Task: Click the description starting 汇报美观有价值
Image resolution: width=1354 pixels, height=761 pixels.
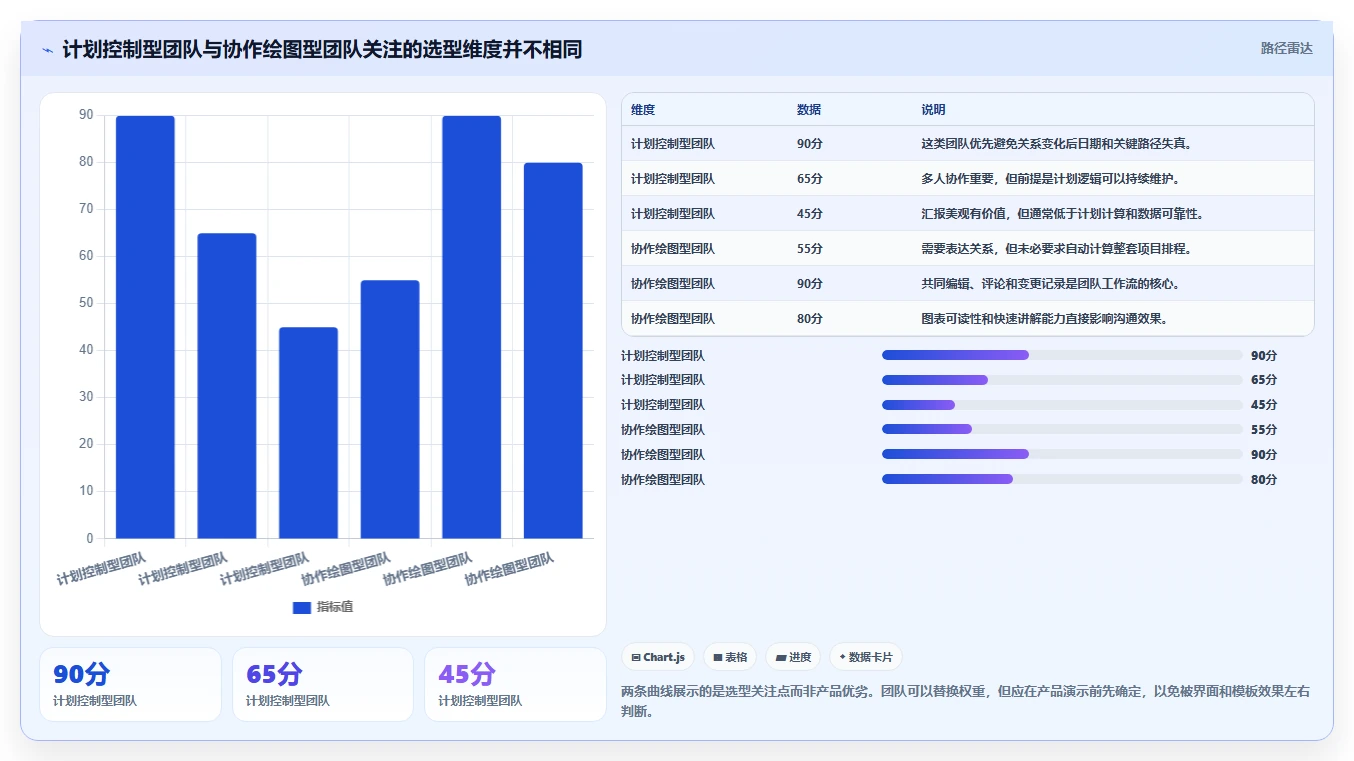Action: click(x=1062, y=214)
